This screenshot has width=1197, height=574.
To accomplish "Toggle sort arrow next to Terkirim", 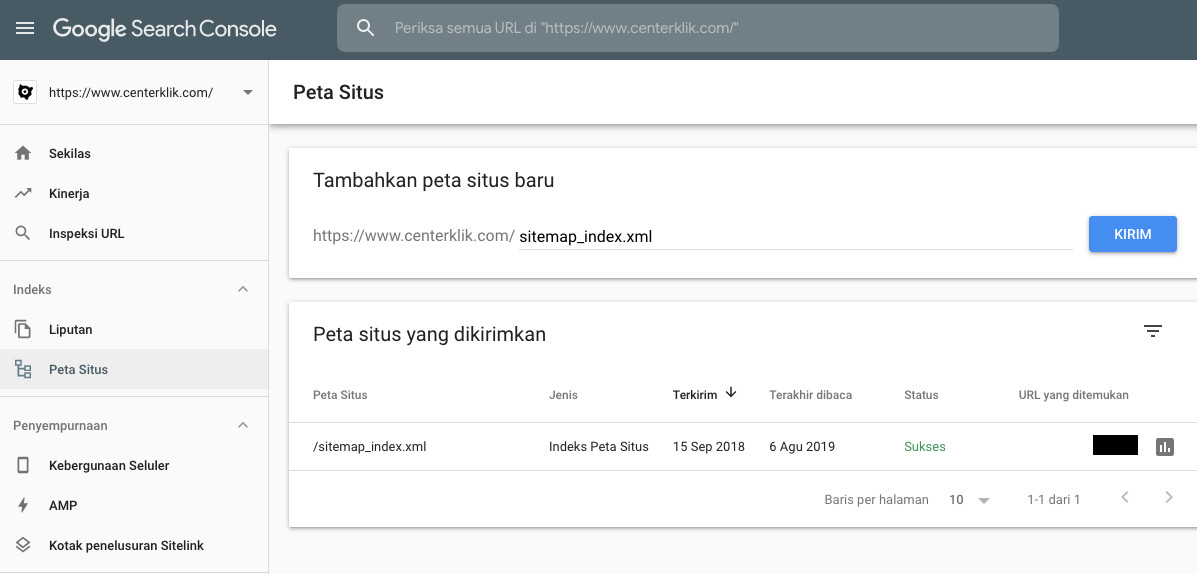I will (x=731, y=392).
